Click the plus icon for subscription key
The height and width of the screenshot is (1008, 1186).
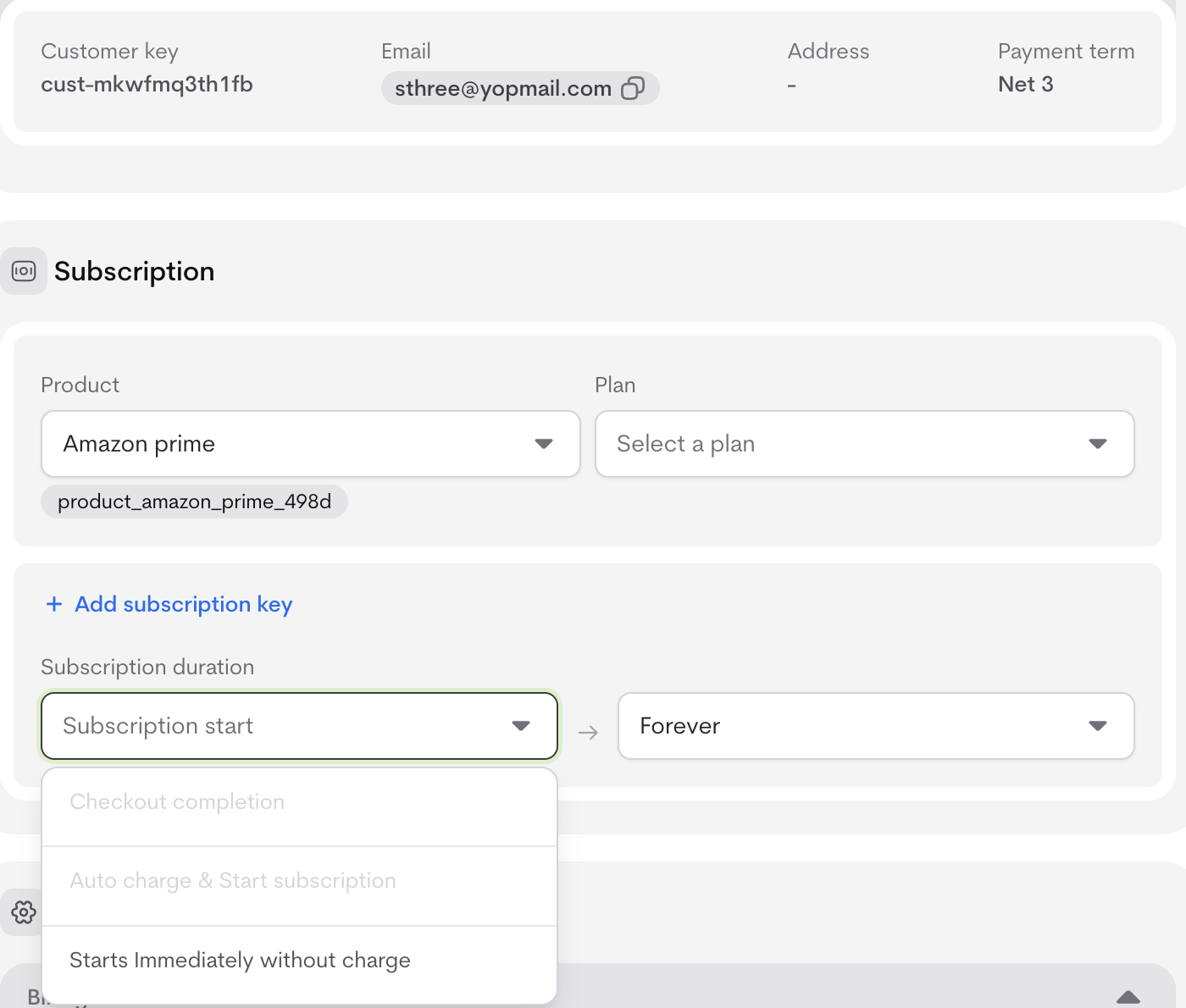(x=54, y=604)
